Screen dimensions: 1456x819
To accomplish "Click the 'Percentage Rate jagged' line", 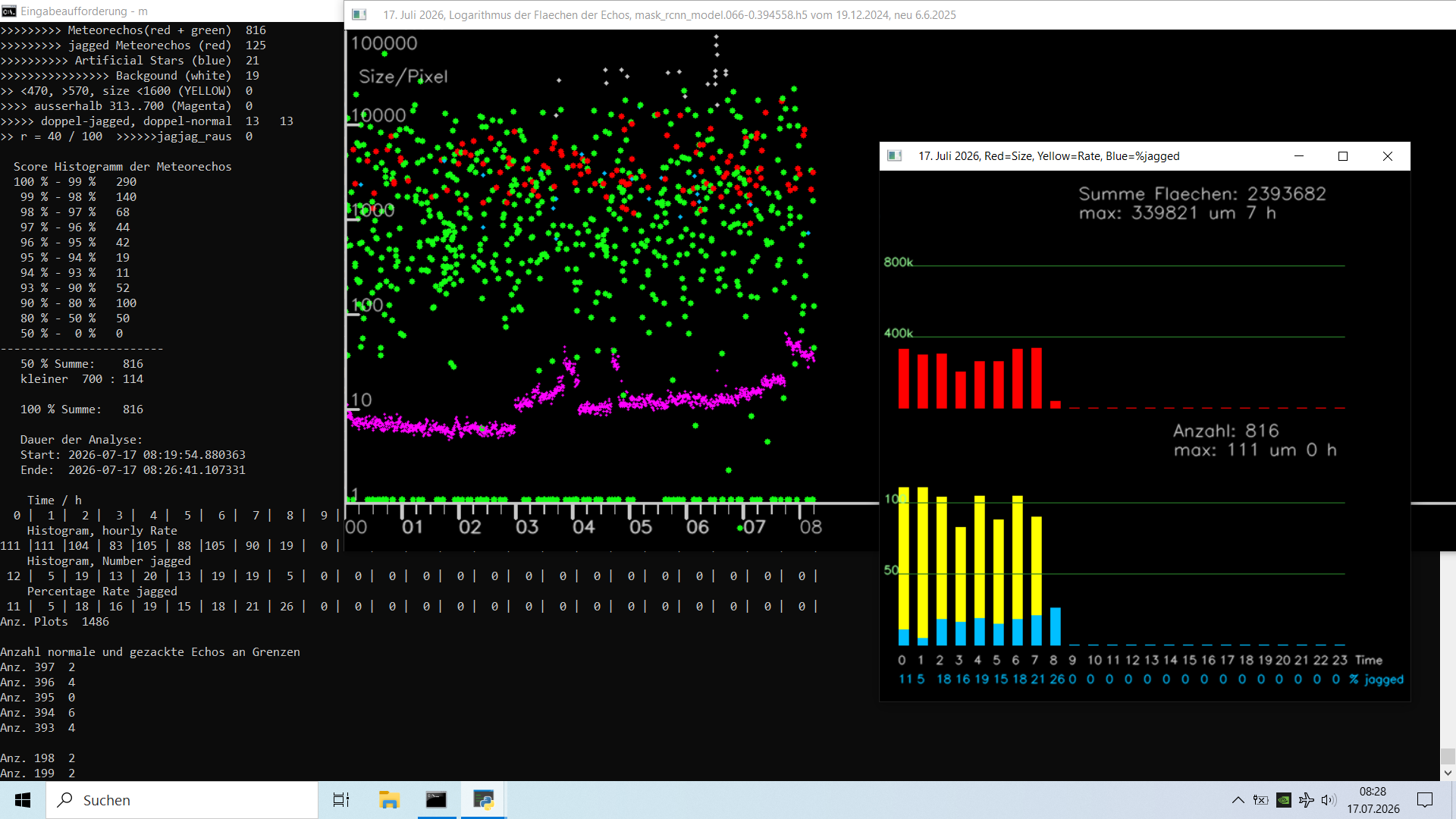I will (102, 591).
